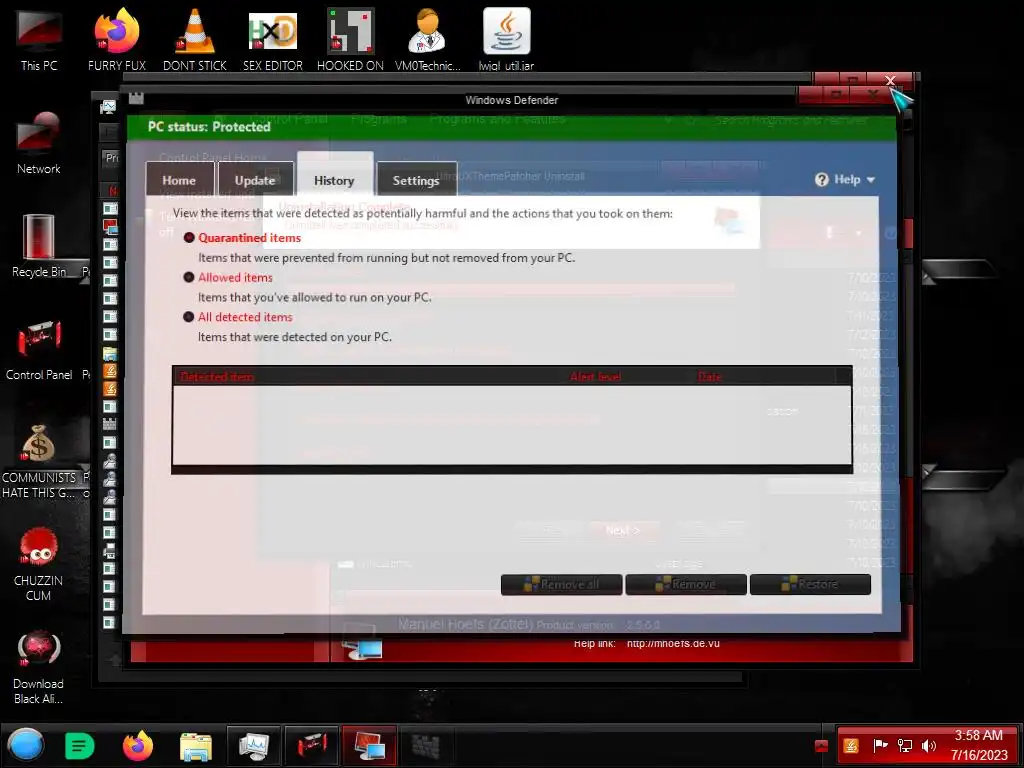
Task: Click the Windows Defender castle icon in the title bar
Action: (136, 99)
